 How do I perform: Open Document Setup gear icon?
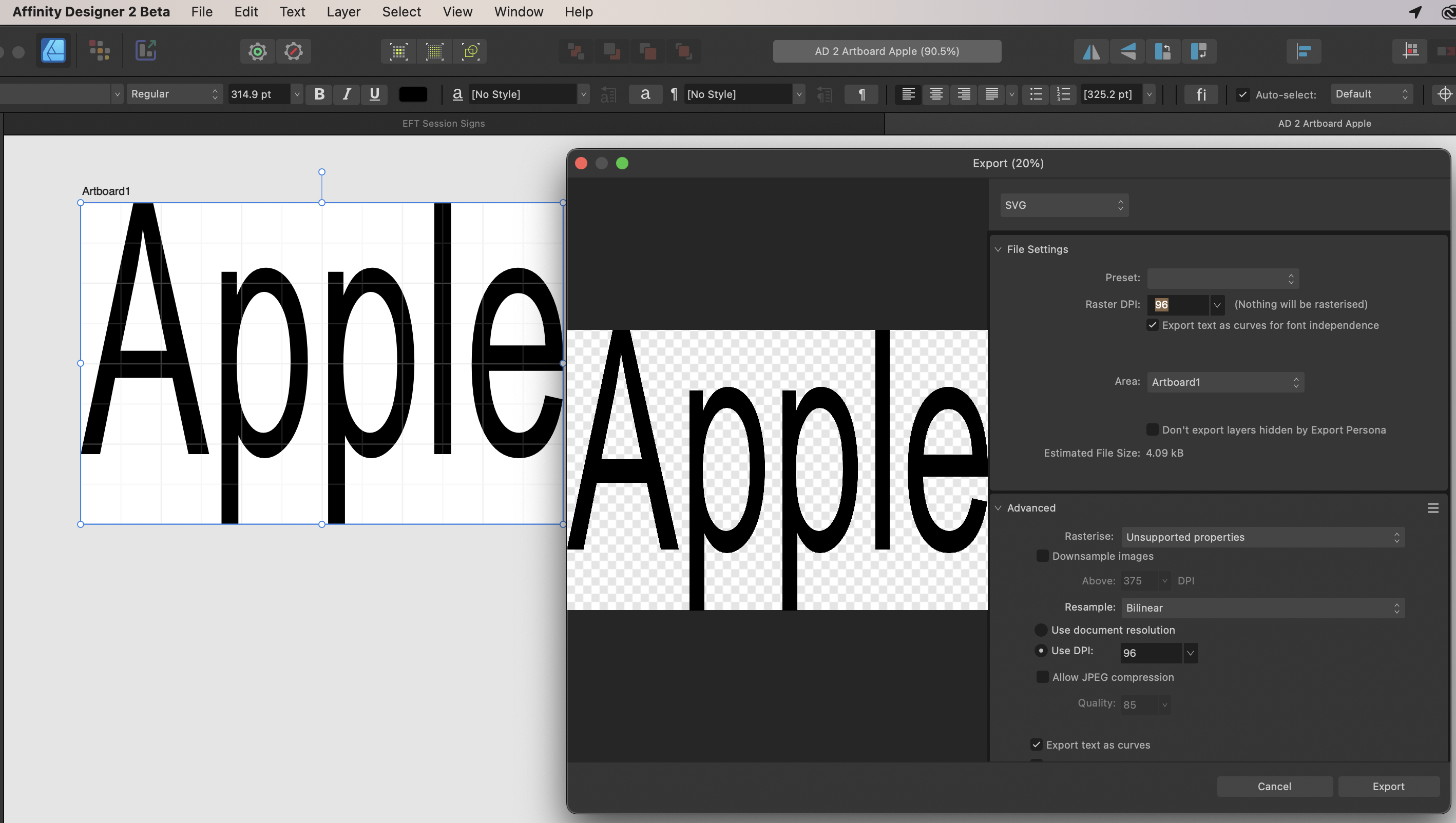point(258,51)
